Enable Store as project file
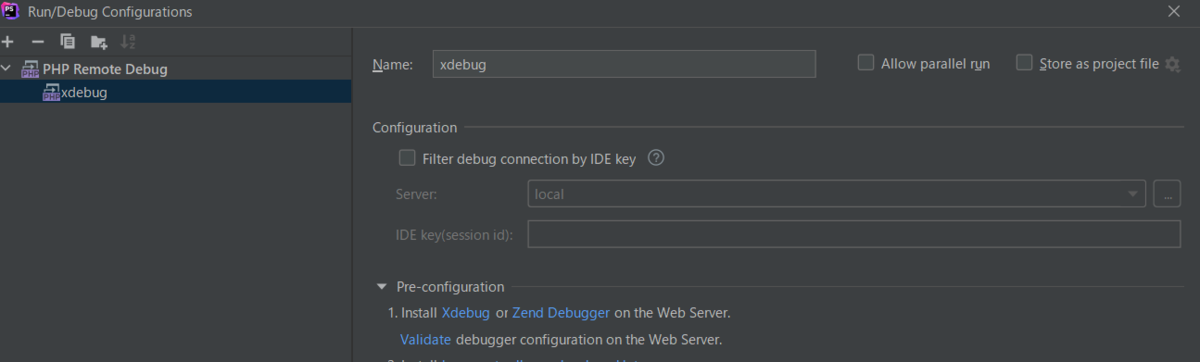 click(x=1024, y=63)
